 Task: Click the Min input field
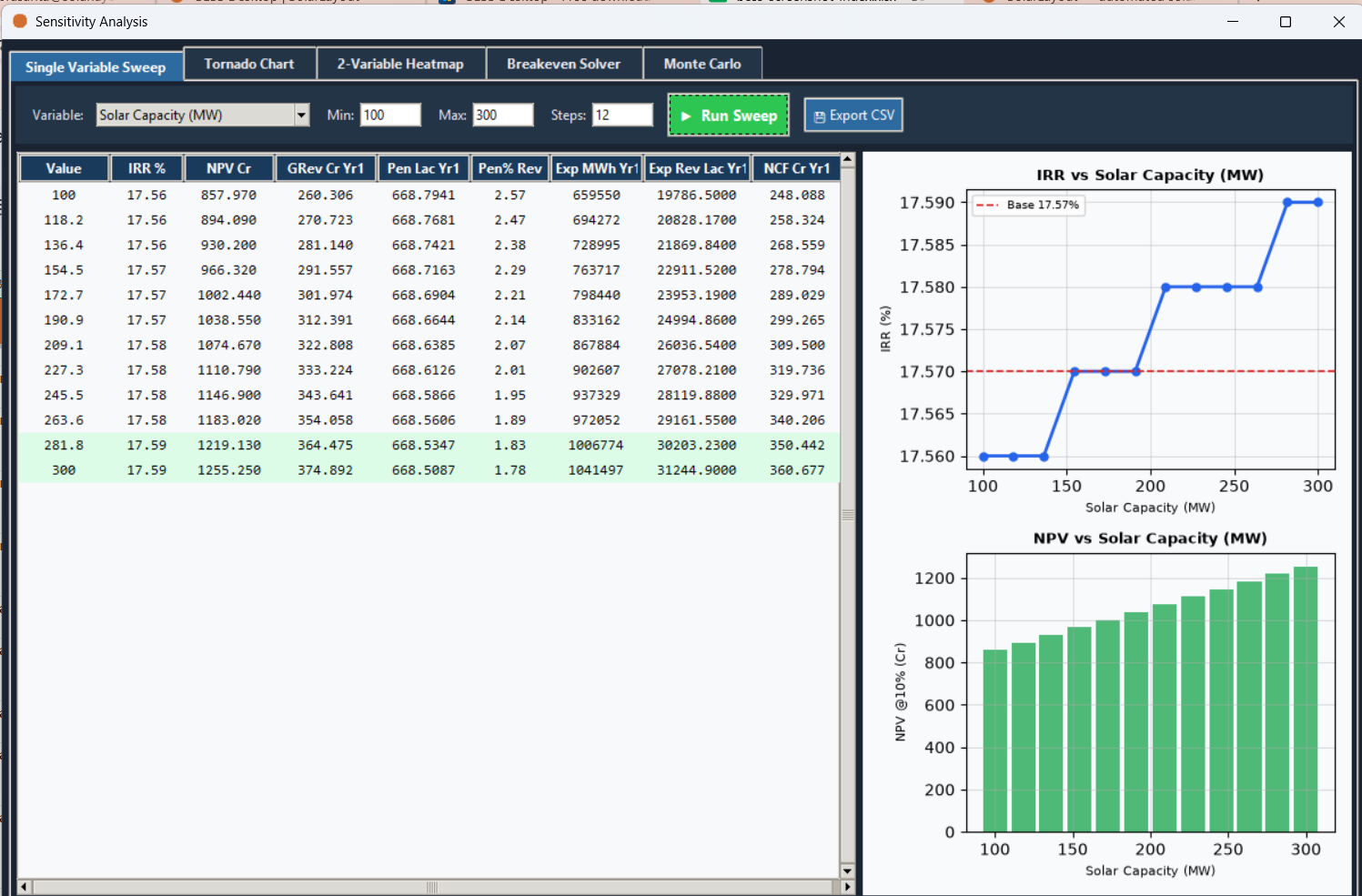point(390,115)
